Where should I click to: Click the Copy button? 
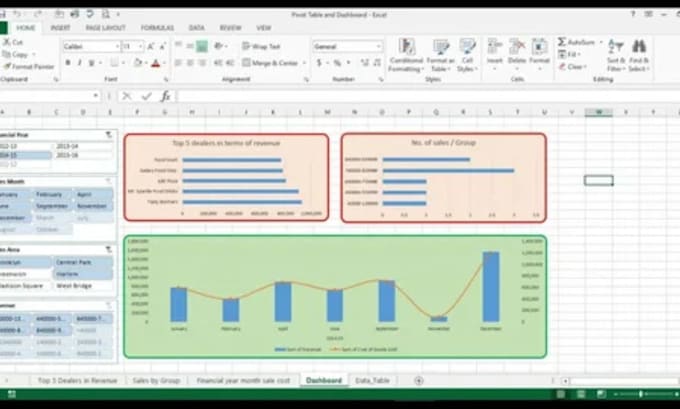(16, 55)
